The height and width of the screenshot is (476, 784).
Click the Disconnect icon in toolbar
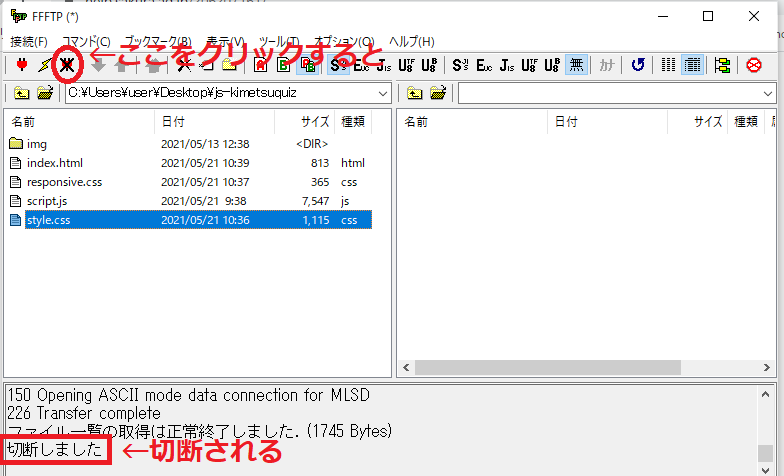(67, 64)
